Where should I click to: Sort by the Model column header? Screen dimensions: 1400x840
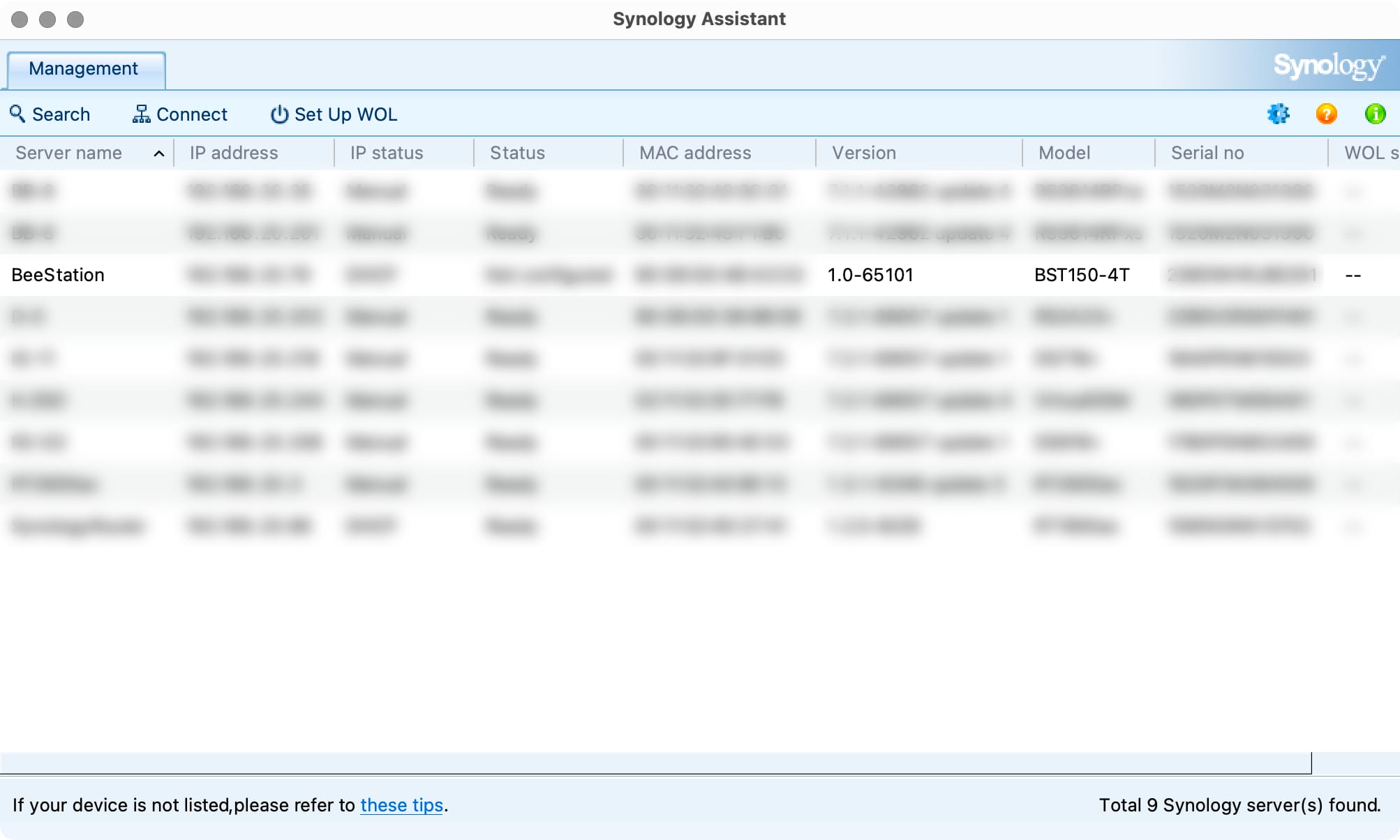pos(1089,153)
